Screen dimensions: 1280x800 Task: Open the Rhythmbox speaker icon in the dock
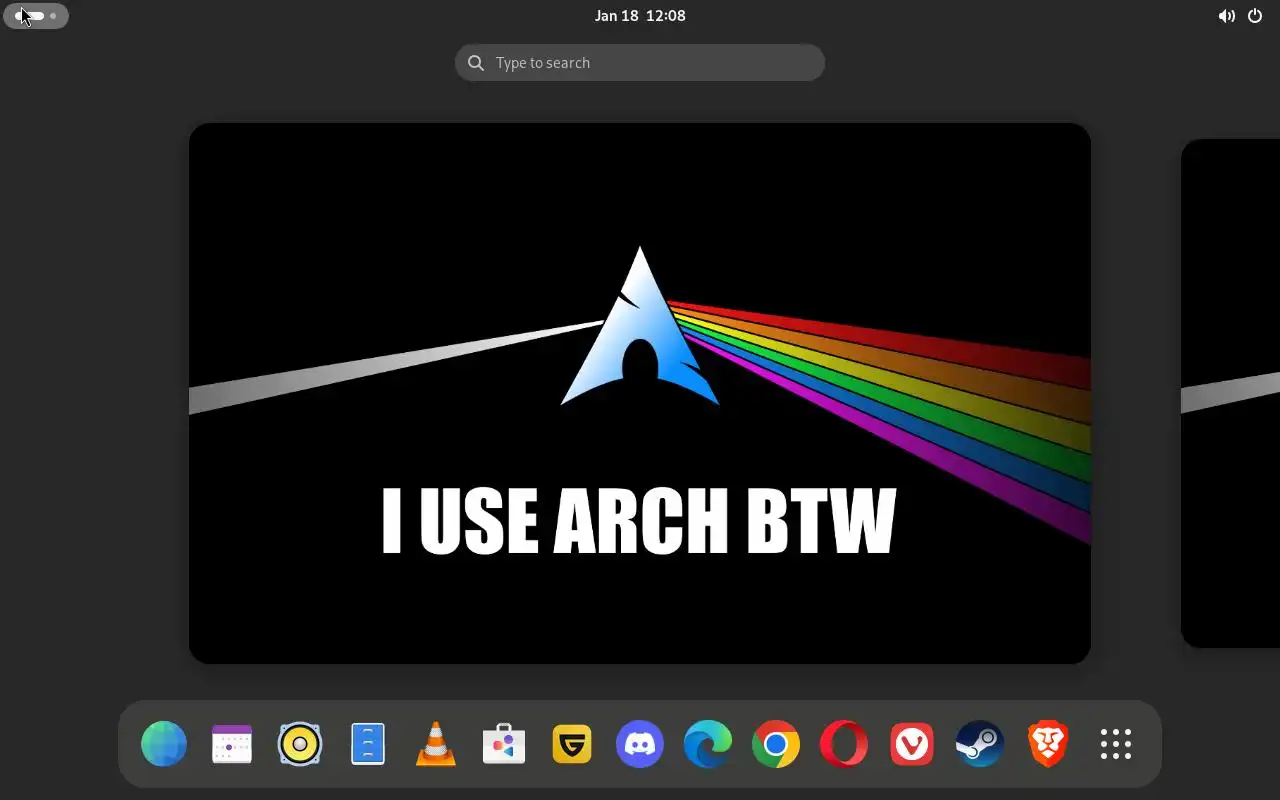click(x=300, y=744)
